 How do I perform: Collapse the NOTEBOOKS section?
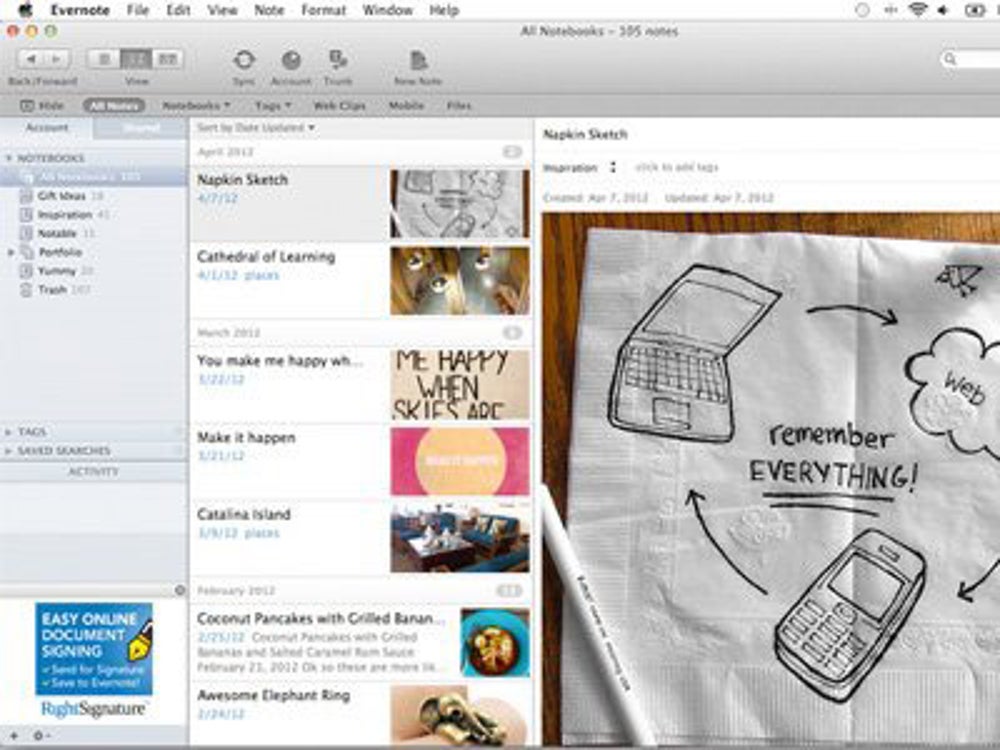pos(9,158)
